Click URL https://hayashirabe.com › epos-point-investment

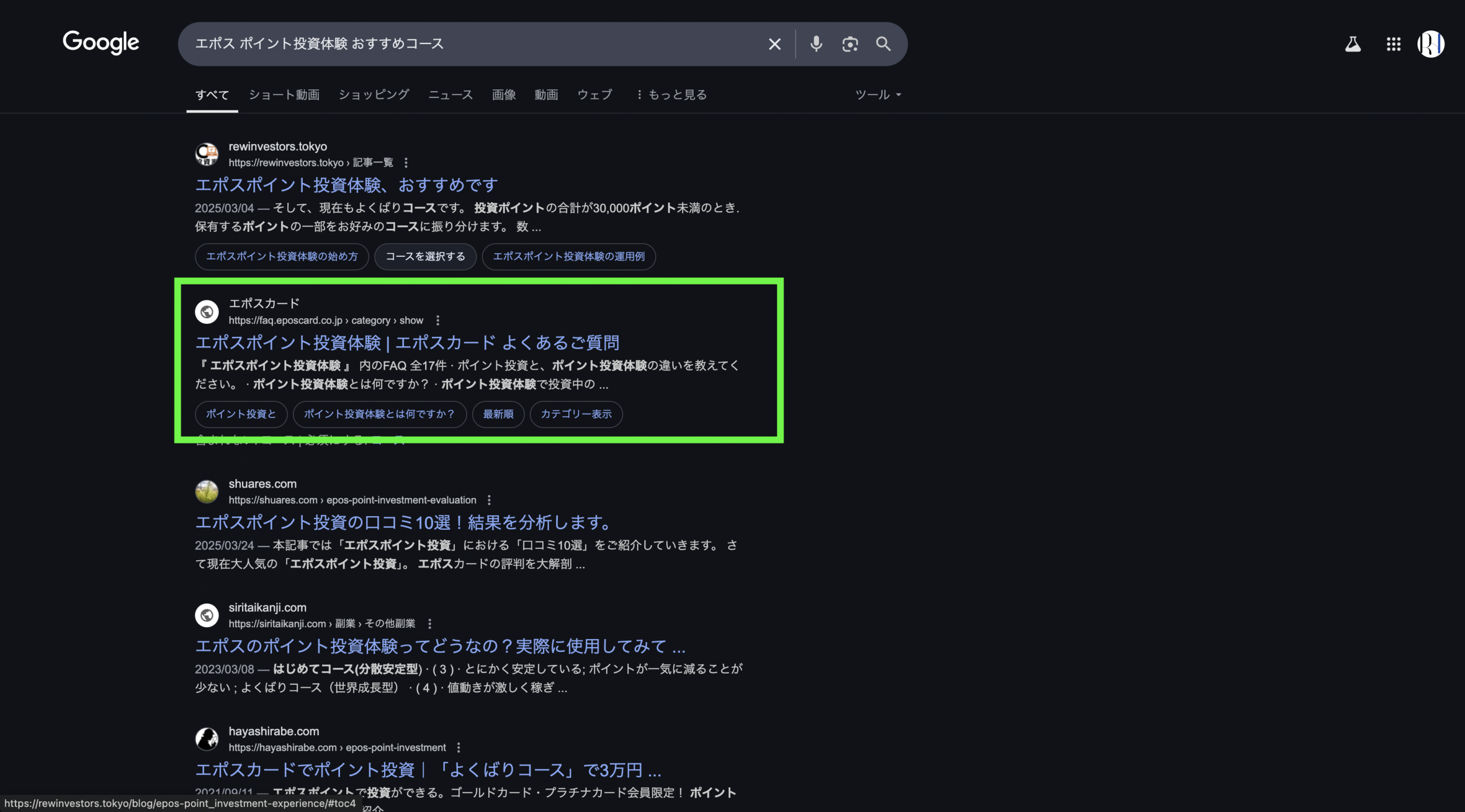point(336,748)
